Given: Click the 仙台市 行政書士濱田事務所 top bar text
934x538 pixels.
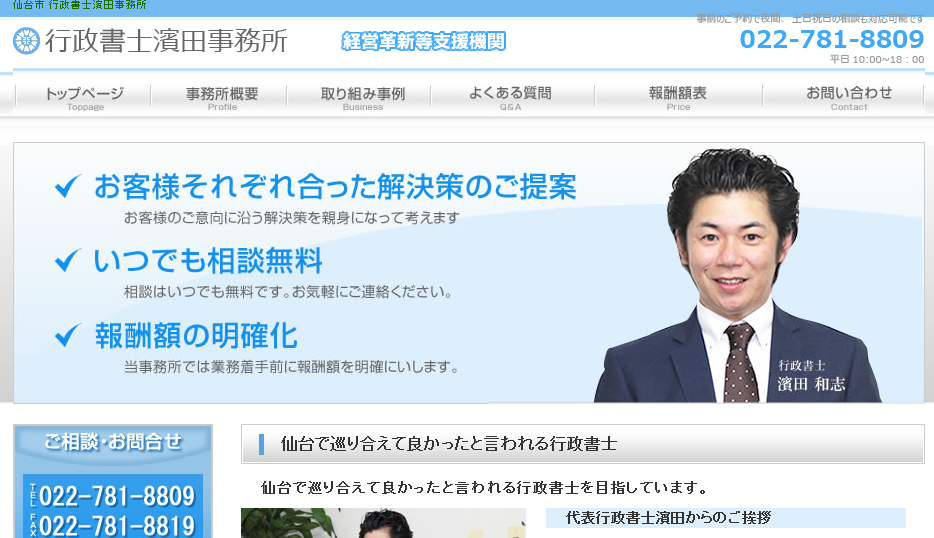Looking at the screenshot, I should pos(79,5).
